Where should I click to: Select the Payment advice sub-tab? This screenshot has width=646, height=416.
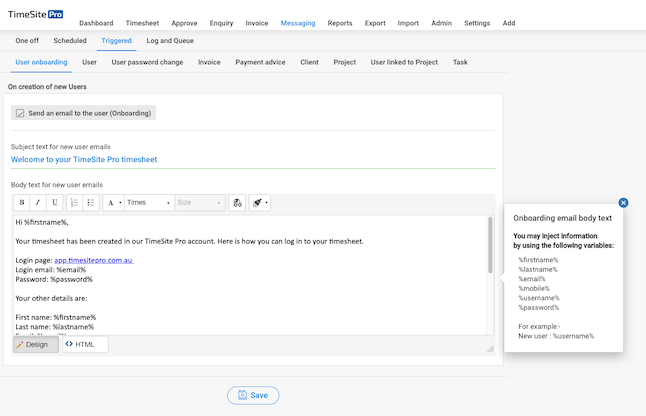[x=260, y=62]
